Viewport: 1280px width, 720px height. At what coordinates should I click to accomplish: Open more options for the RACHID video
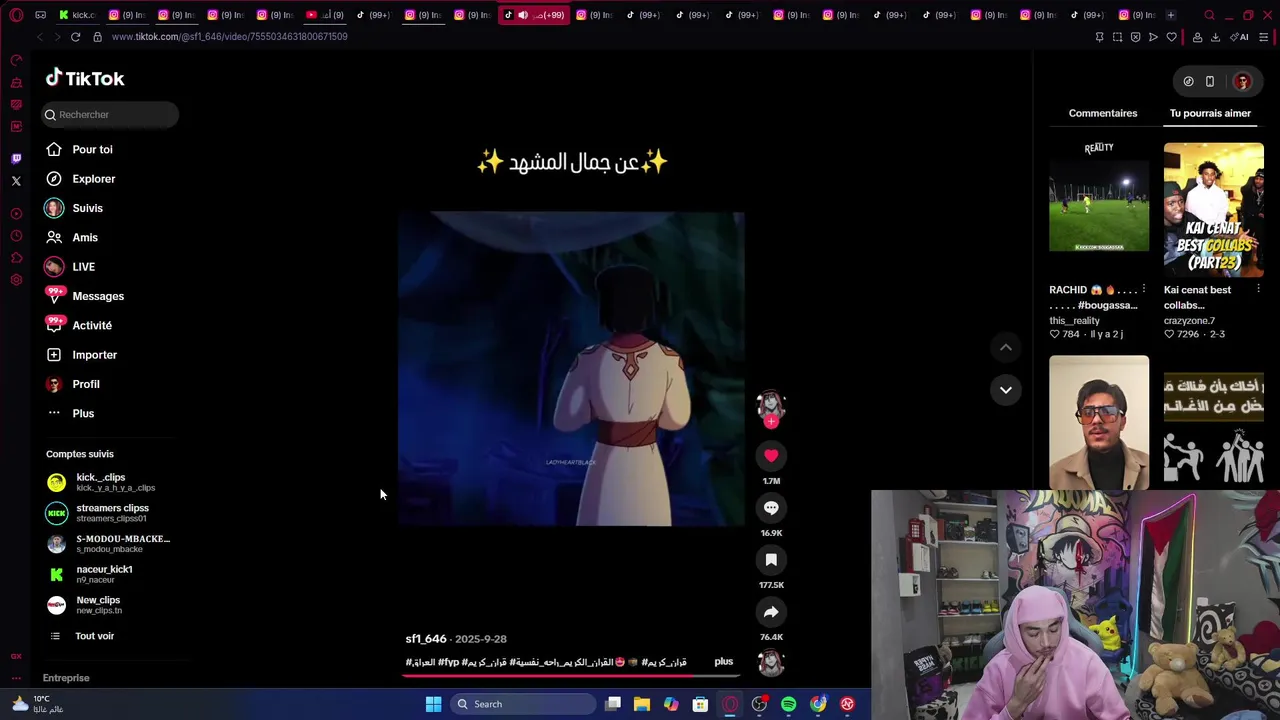point(1144,290)
